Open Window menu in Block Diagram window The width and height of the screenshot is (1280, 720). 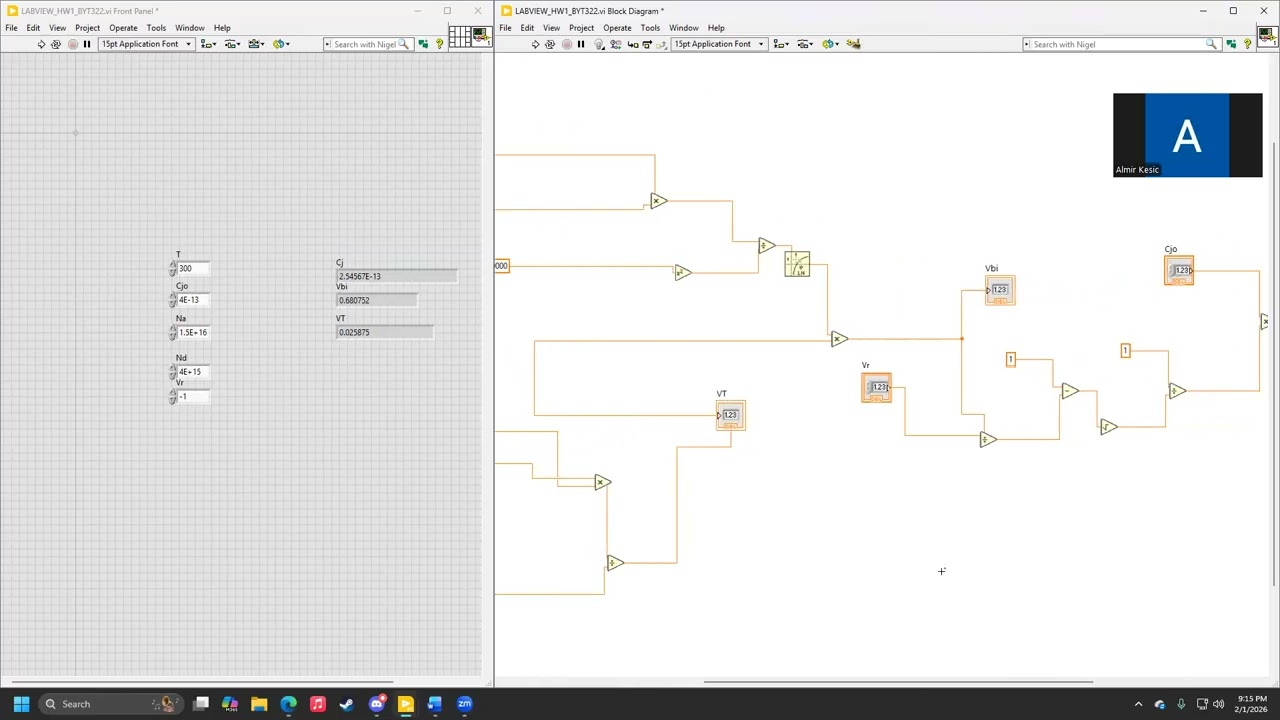click(x=683, y=28)
